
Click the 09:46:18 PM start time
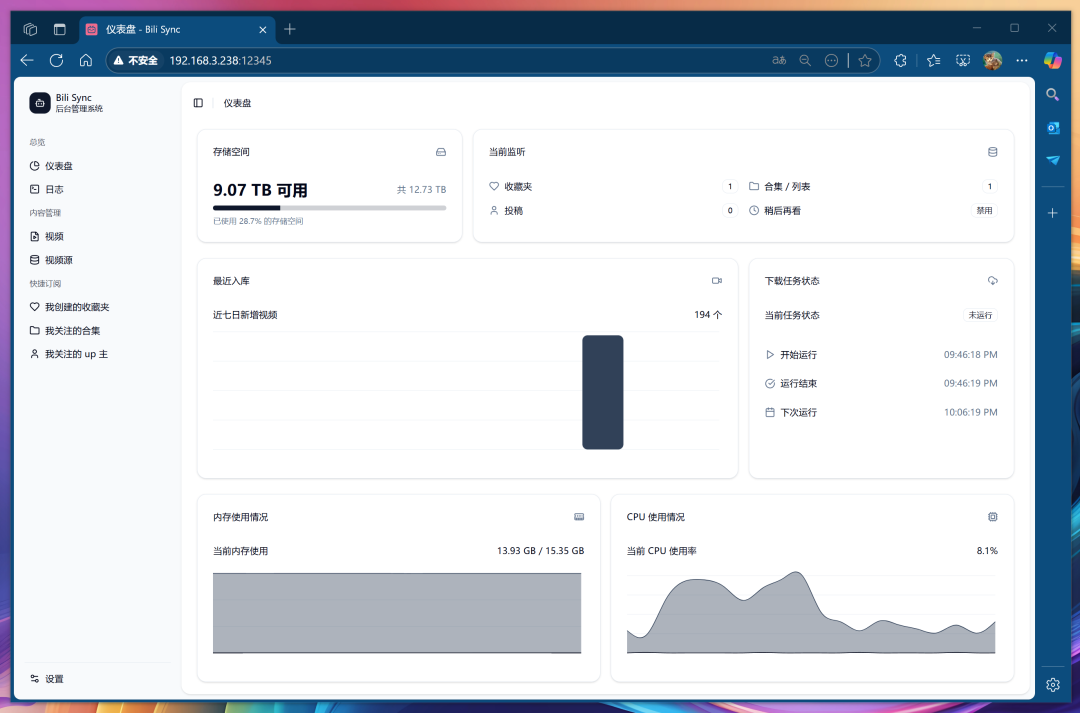pos(970,355)
